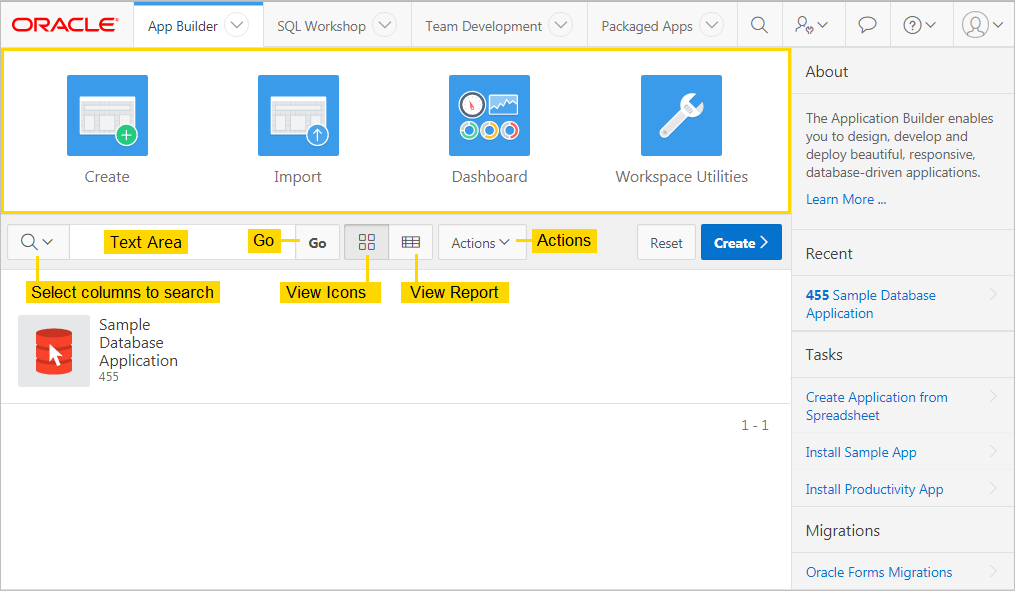Select the Workspace Utilities icon
The height and width of the screenshot is (591, 1015).
681,115
